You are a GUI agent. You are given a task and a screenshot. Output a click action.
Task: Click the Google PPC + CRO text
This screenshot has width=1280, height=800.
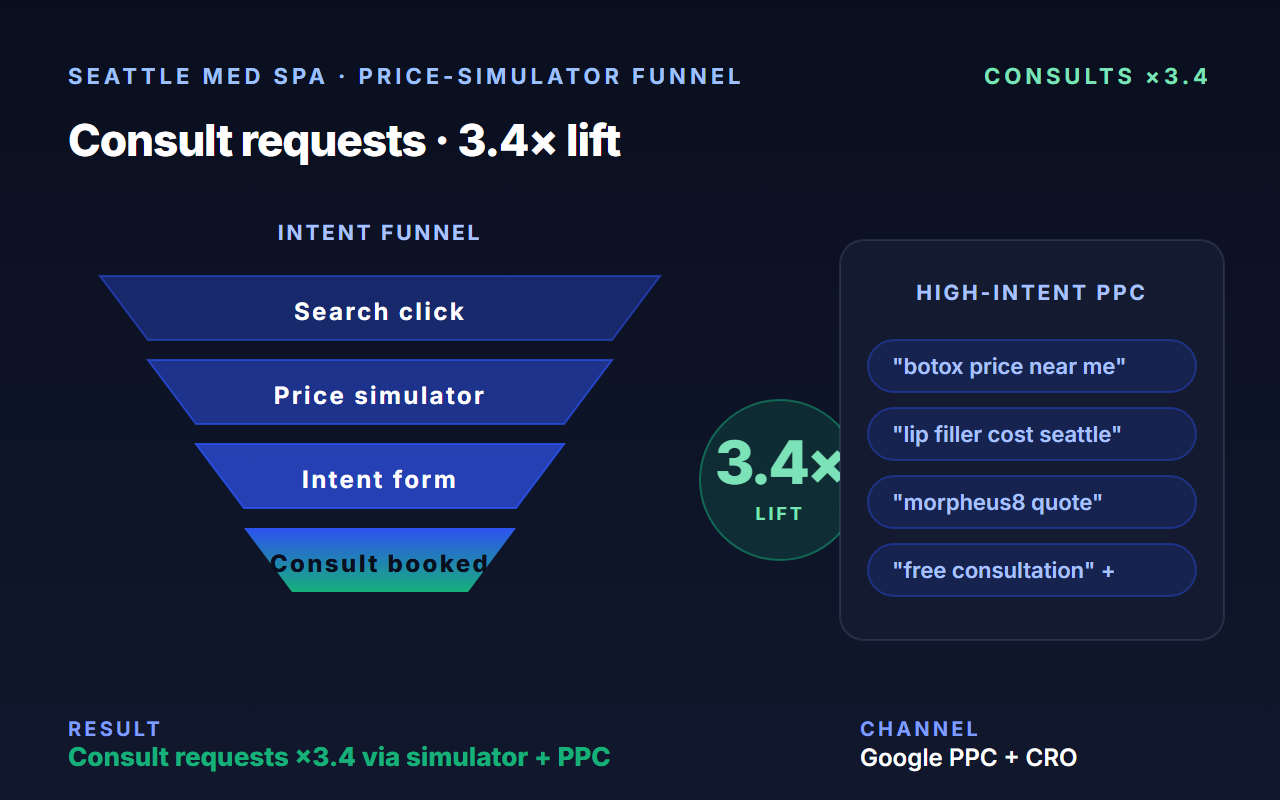(968, 758)
